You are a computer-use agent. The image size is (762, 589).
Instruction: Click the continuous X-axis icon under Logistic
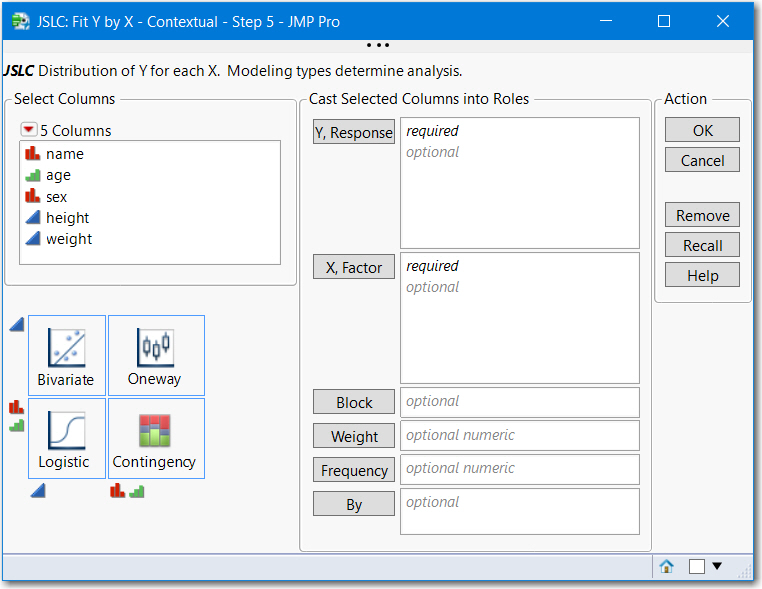click(x=38, y=491)
